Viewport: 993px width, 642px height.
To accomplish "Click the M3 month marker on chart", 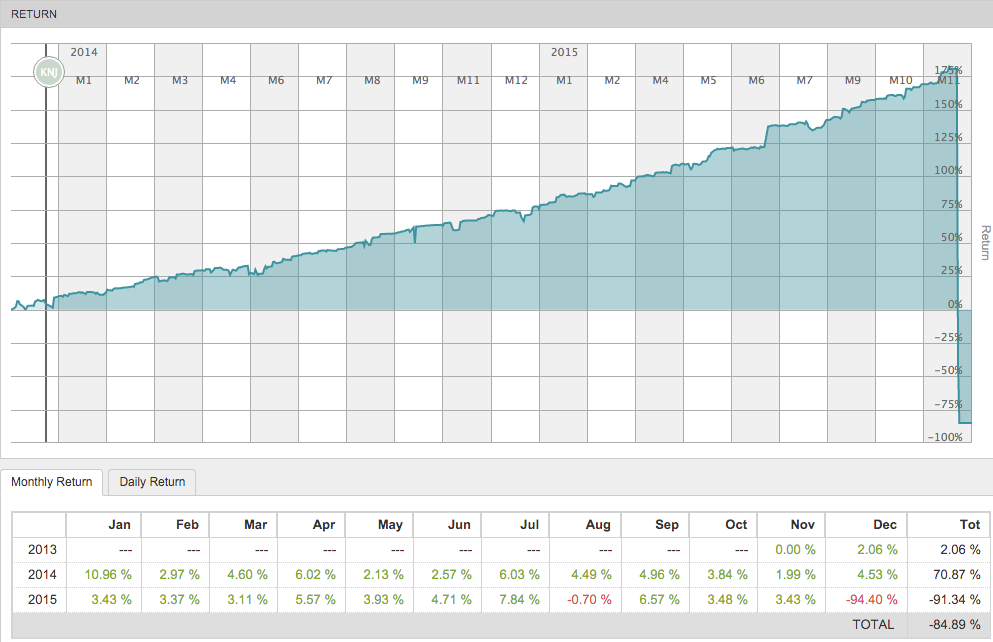I will point(180,80).
